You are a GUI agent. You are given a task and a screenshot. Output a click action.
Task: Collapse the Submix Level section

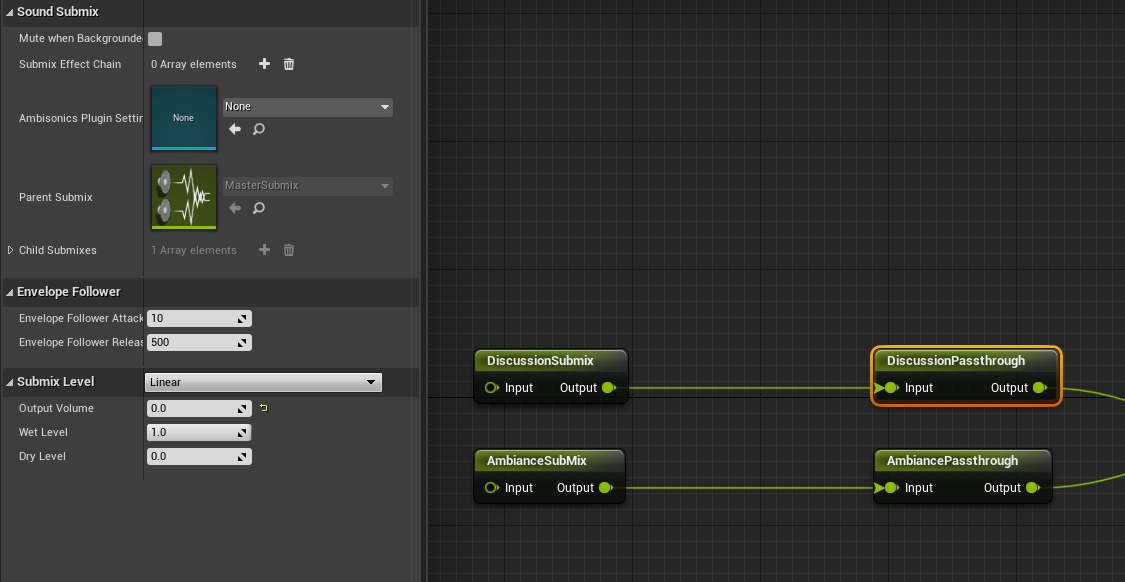point(10,382)
